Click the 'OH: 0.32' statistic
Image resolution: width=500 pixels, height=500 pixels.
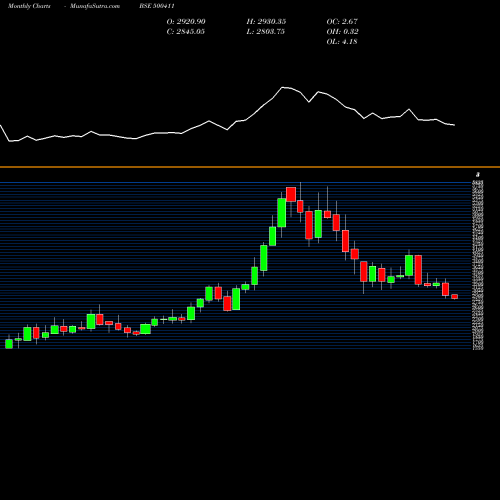point(342,32)
